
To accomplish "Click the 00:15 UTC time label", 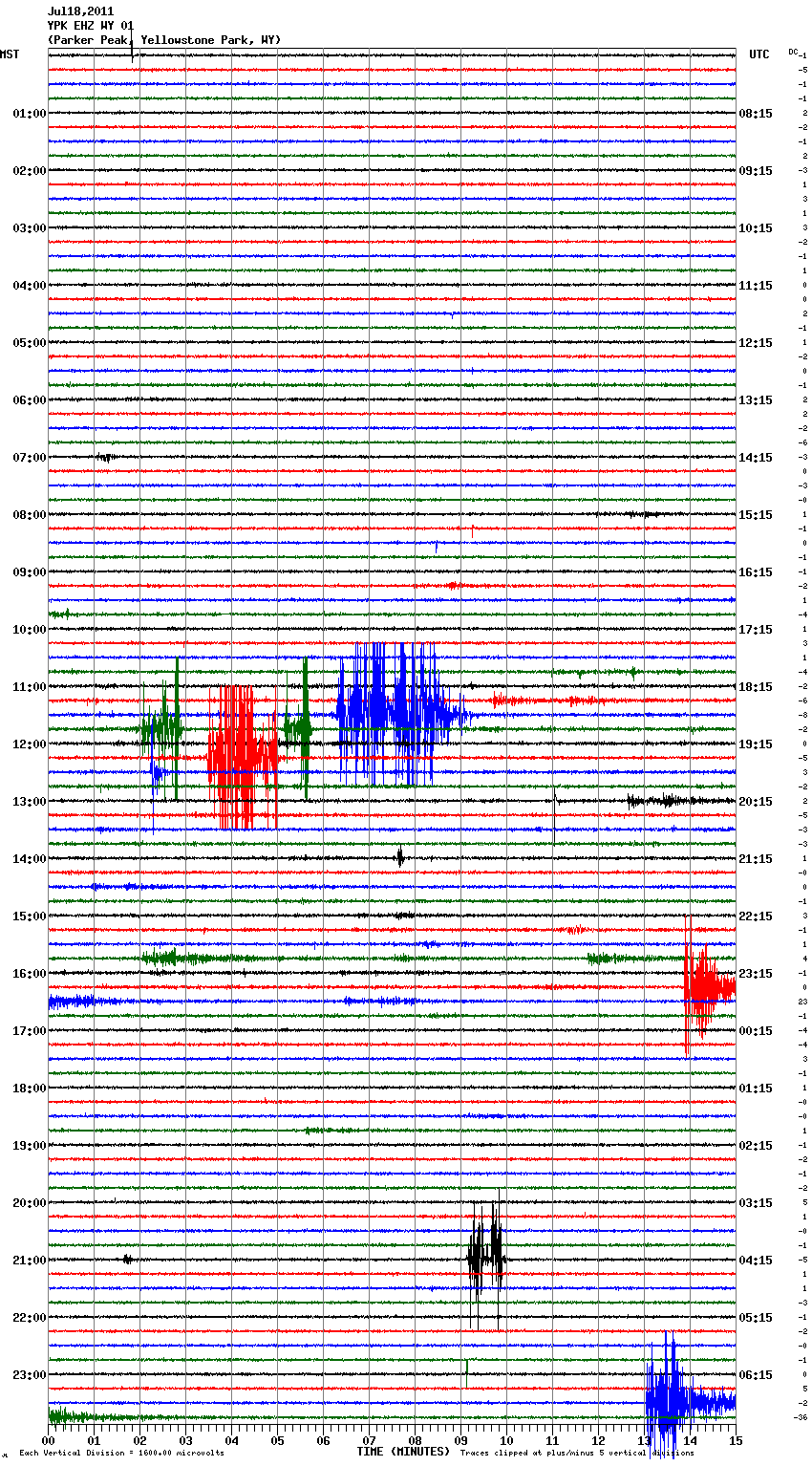I will 756,1031.
